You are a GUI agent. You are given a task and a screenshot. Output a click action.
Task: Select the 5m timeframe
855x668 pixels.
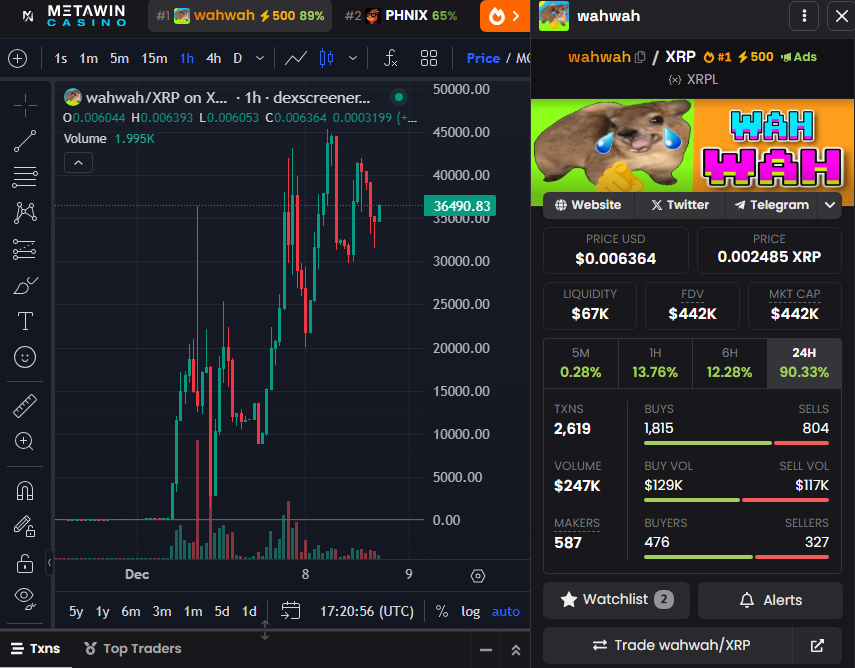(119, 58)
